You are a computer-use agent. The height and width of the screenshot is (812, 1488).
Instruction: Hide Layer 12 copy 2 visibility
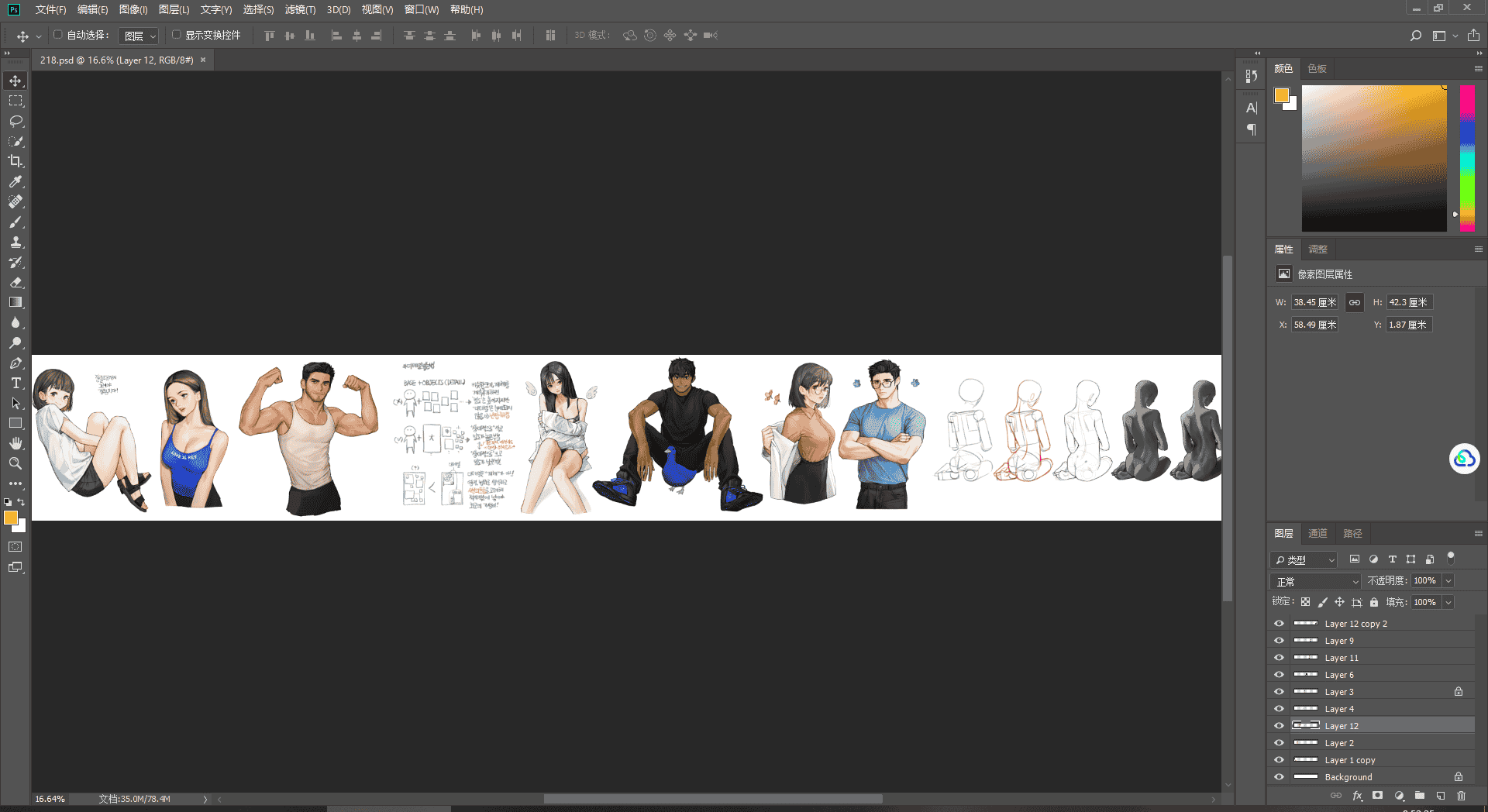[x=1279, y=624]
